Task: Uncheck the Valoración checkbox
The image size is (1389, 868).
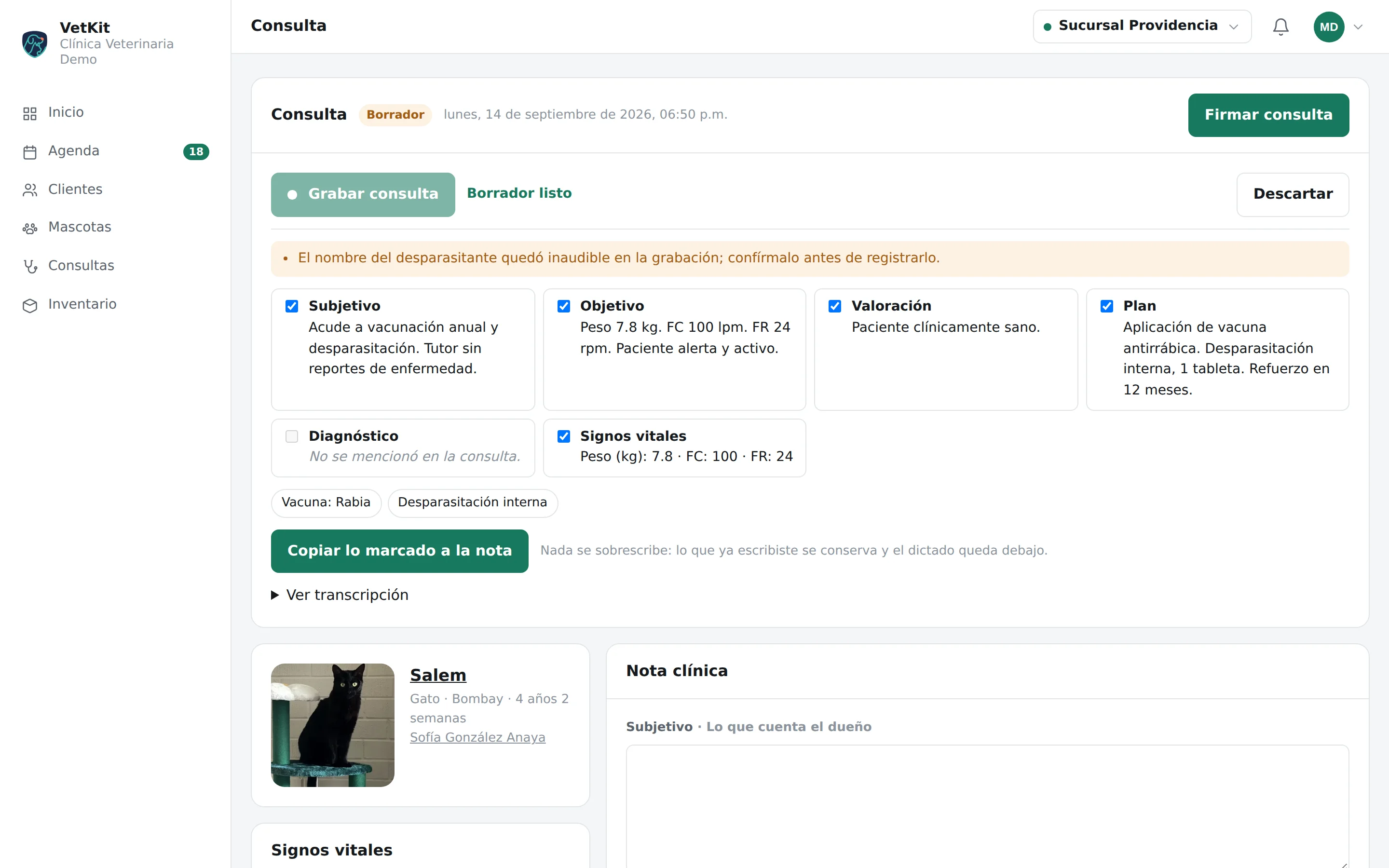Action: 834,306
